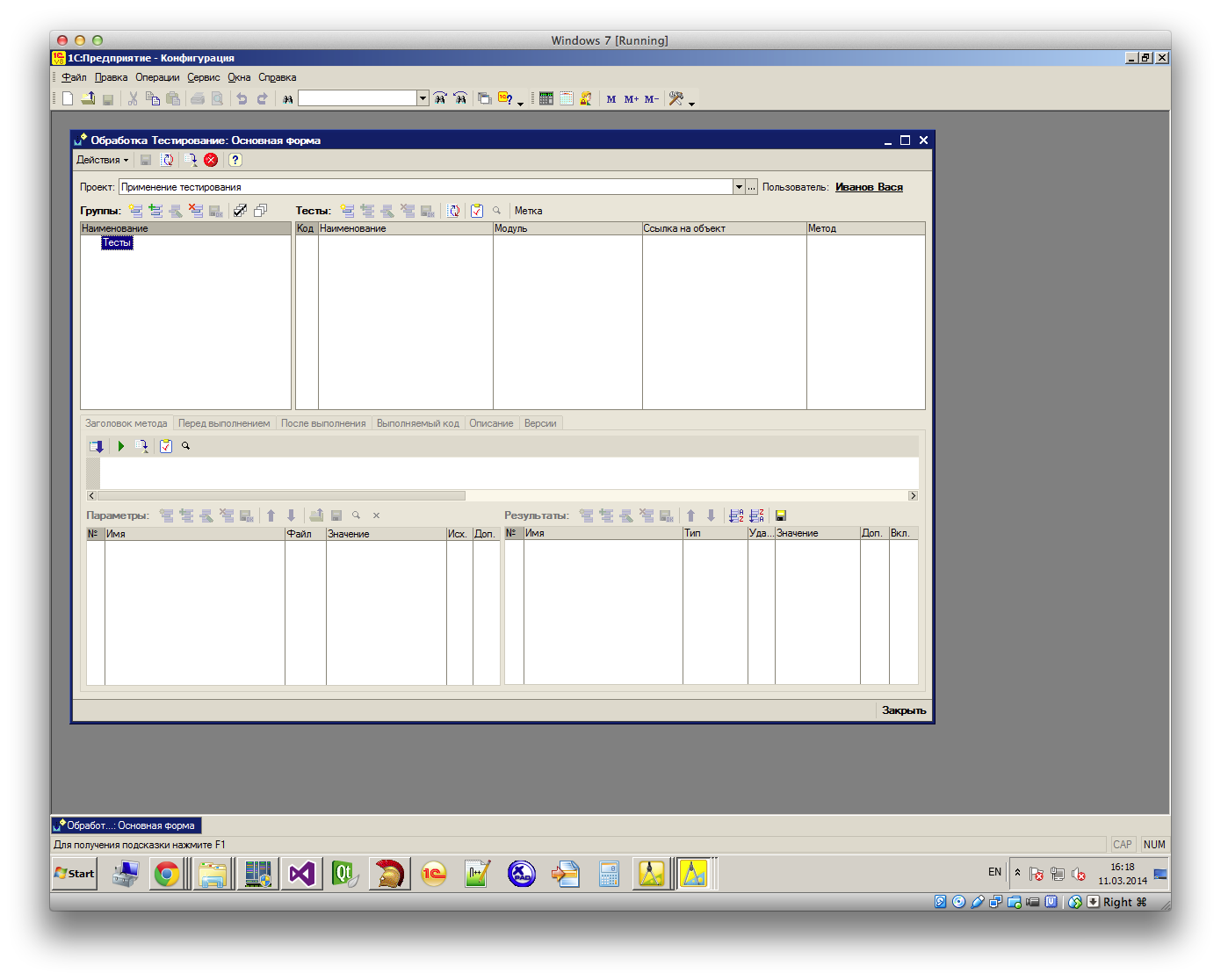Click magnifier icon in code editor toolbar
The height and width of the screenshot is (980, 1221).
185,446
